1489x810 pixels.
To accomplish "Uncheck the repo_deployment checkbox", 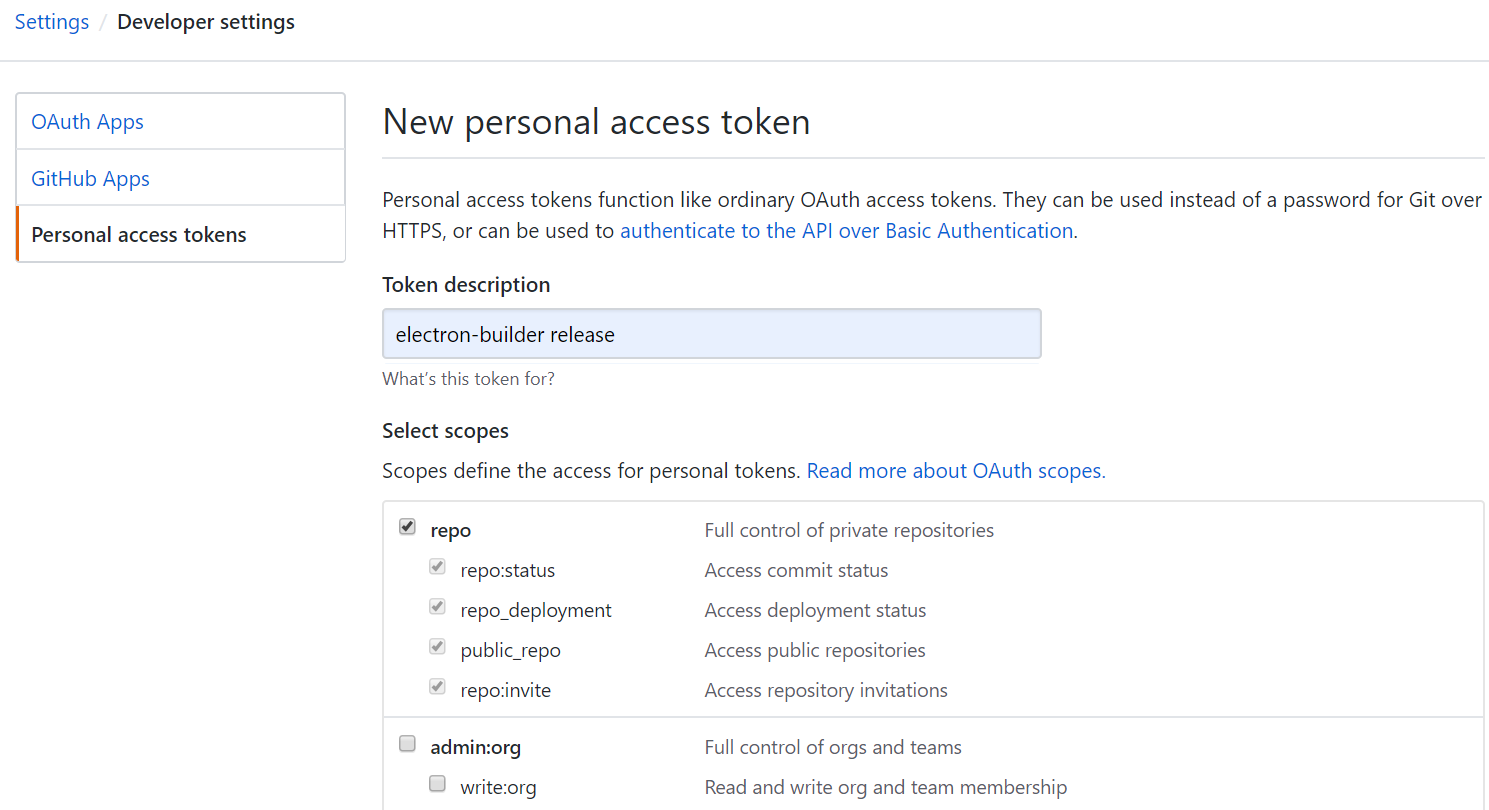I will 437,606.
